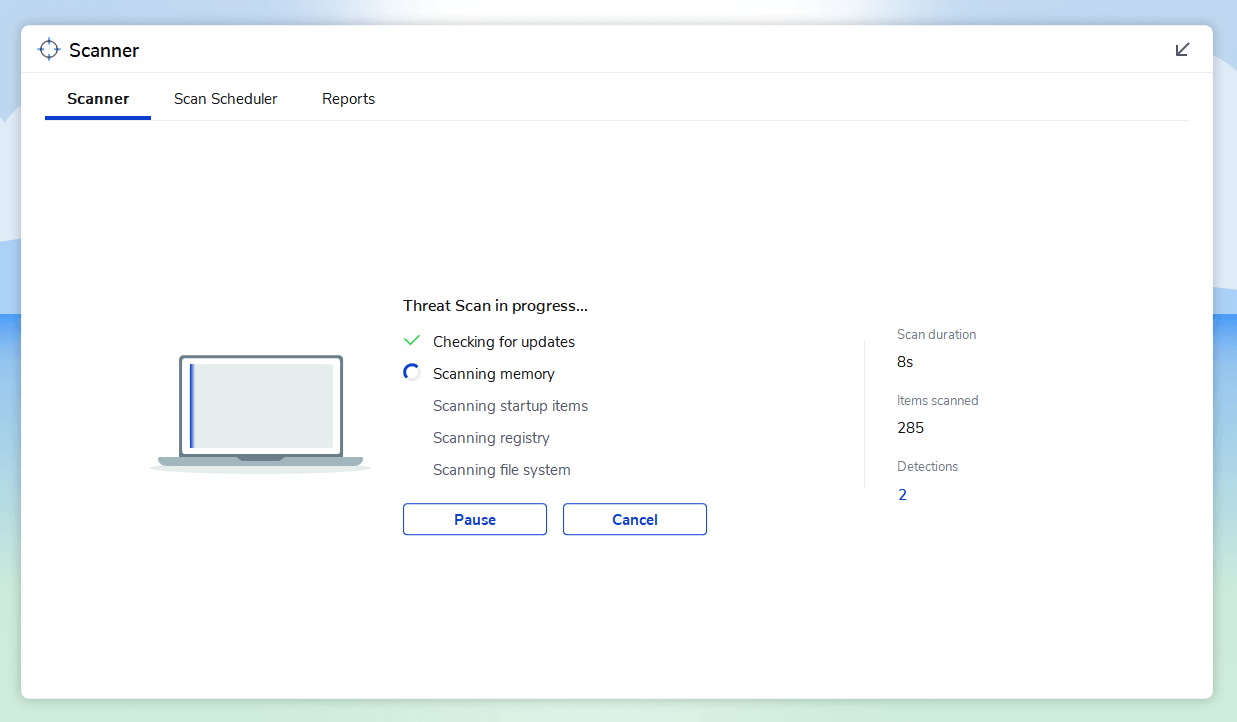Click the 'Scanning startup items' step
Viewport: 1237px width, 722px height.
pyautogui.click(x=510, y=406)
